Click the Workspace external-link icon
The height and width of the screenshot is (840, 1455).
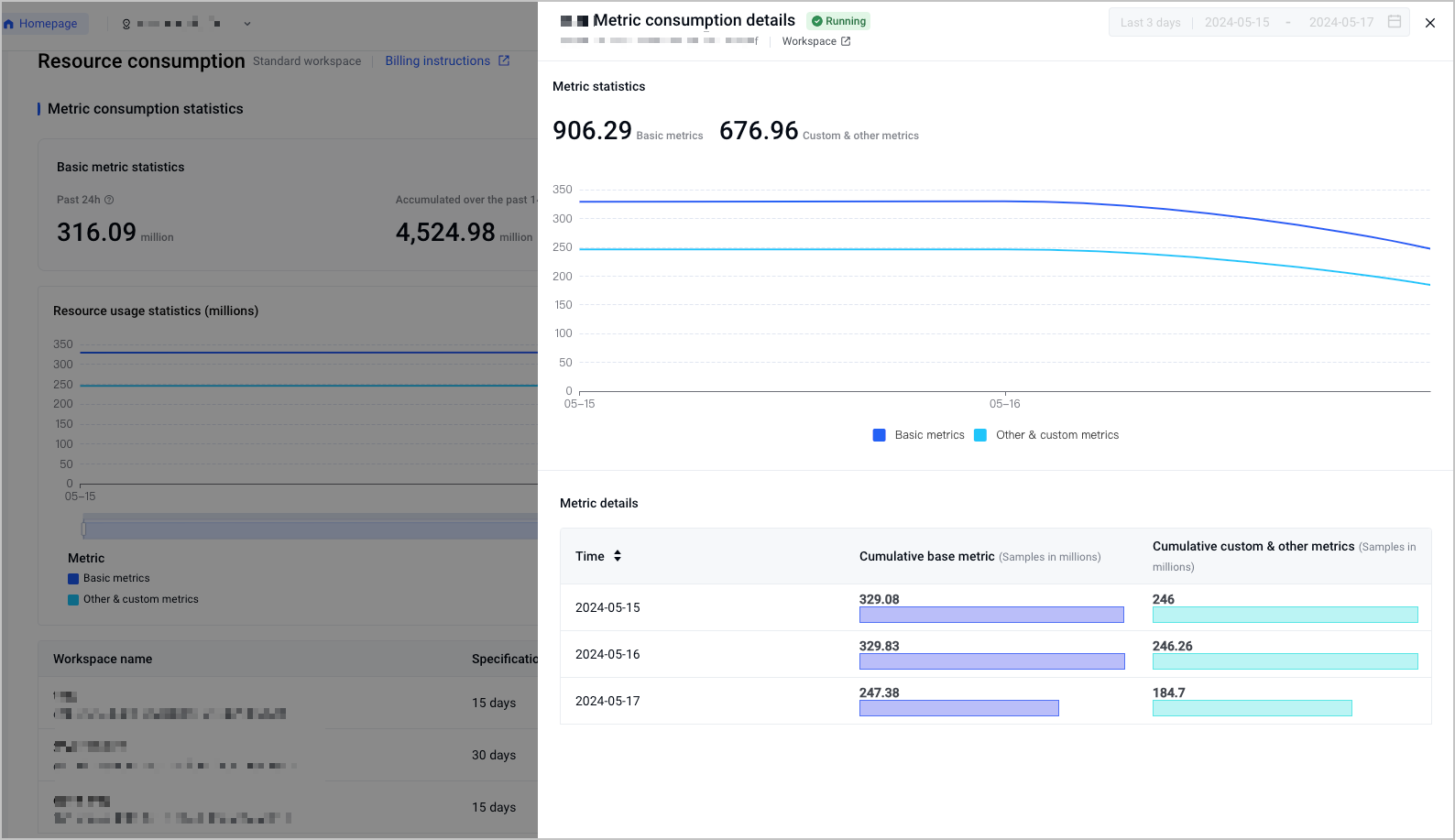pos(846,41)
